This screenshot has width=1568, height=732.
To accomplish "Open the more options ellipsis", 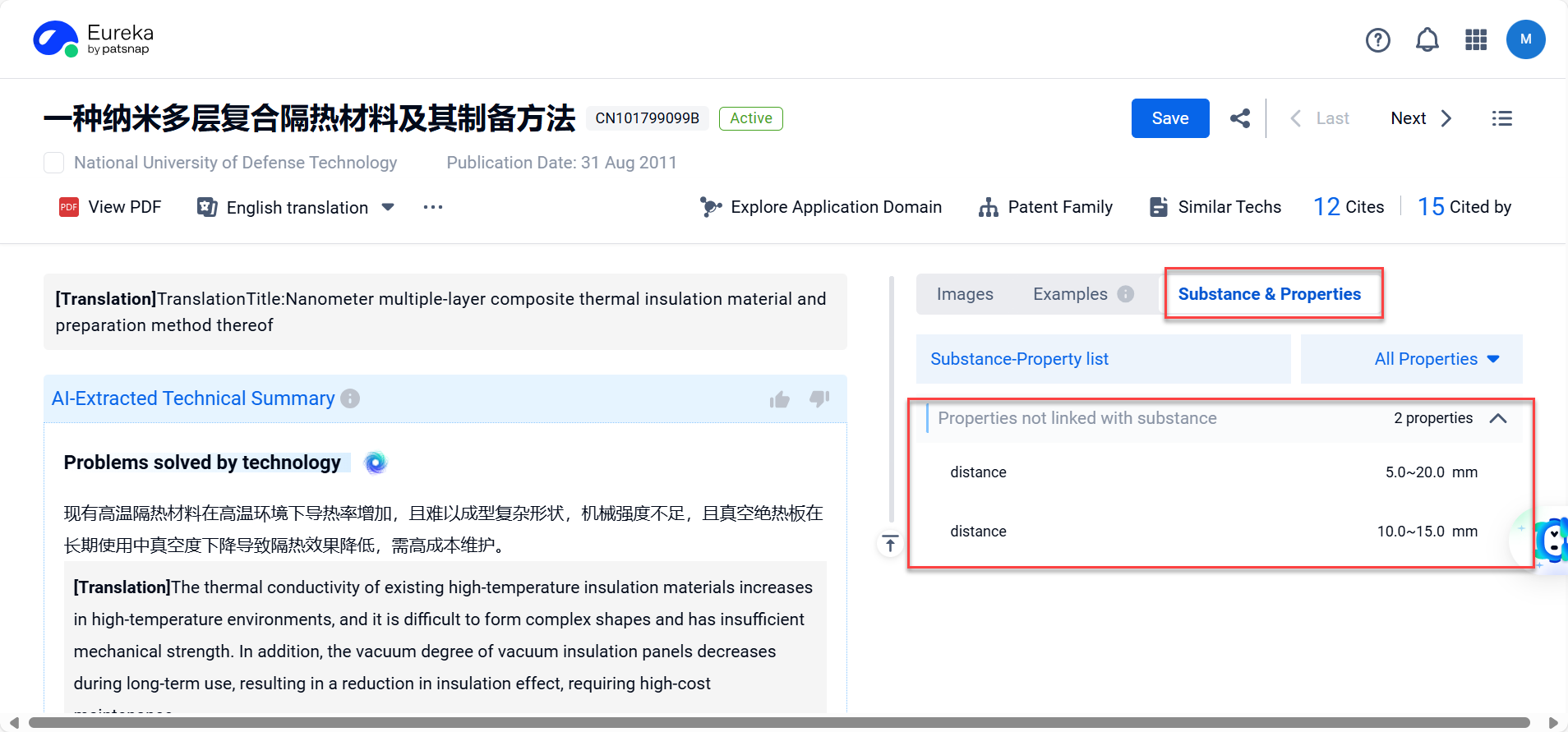I will (x=433, y=207).
